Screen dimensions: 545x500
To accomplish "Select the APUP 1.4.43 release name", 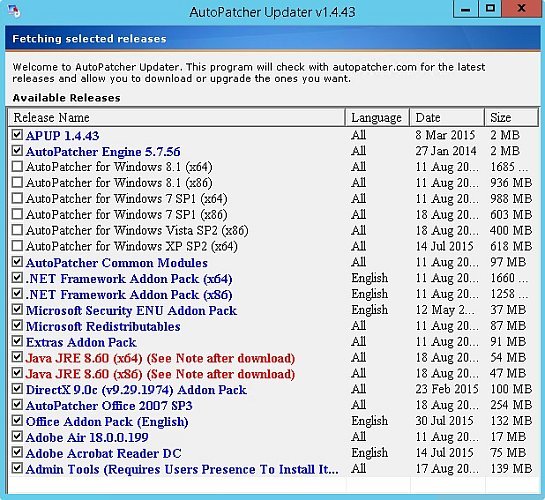I will 62,136.
